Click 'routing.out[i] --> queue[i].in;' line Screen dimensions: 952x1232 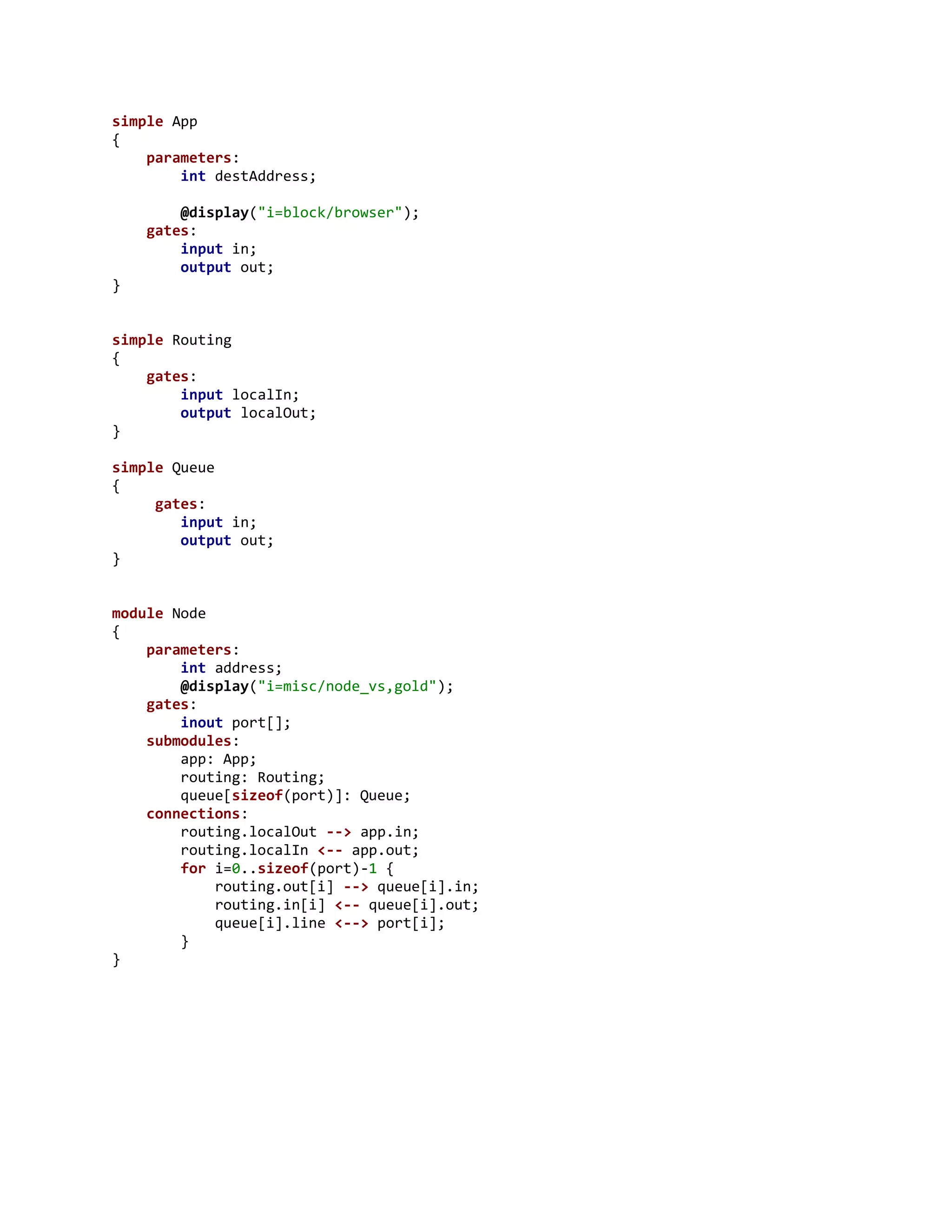[x=347, y=887]
